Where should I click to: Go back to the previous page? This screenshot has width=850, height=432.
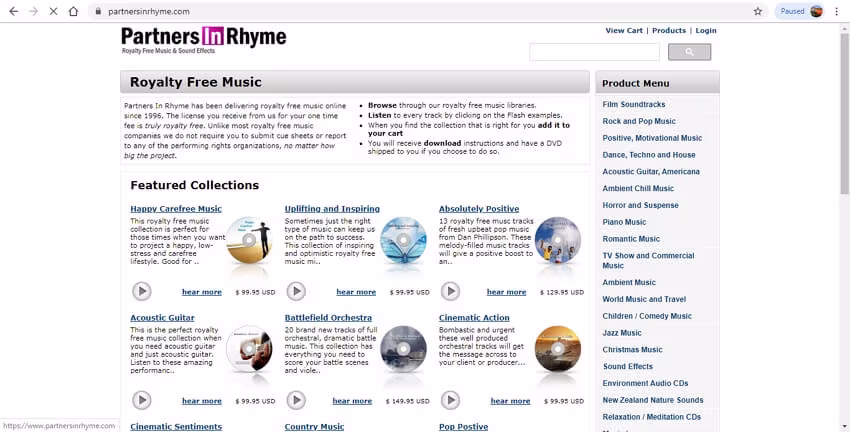point(14,11)
